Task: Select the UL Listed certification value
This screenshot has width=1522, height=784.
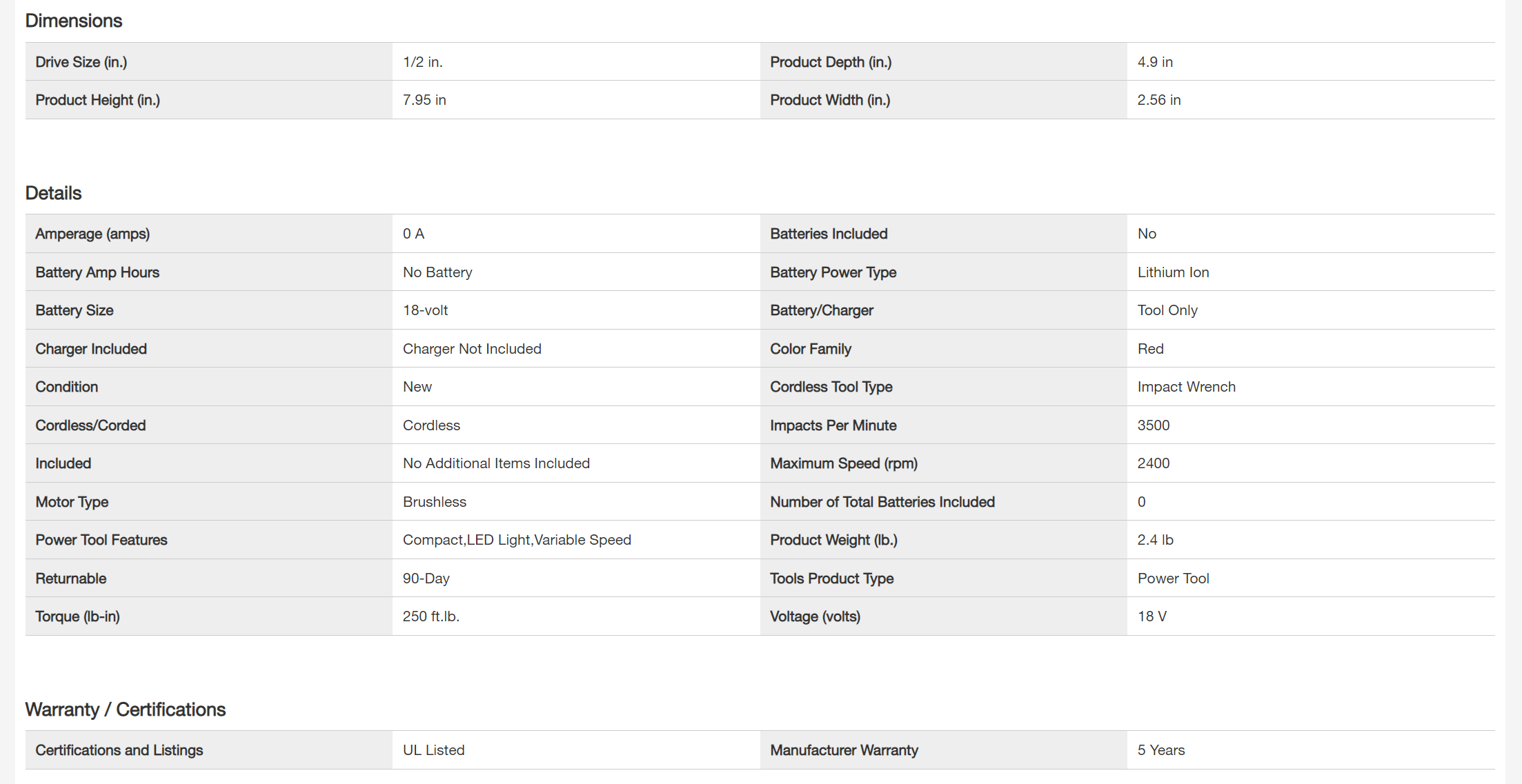Action: pos(433,750)
